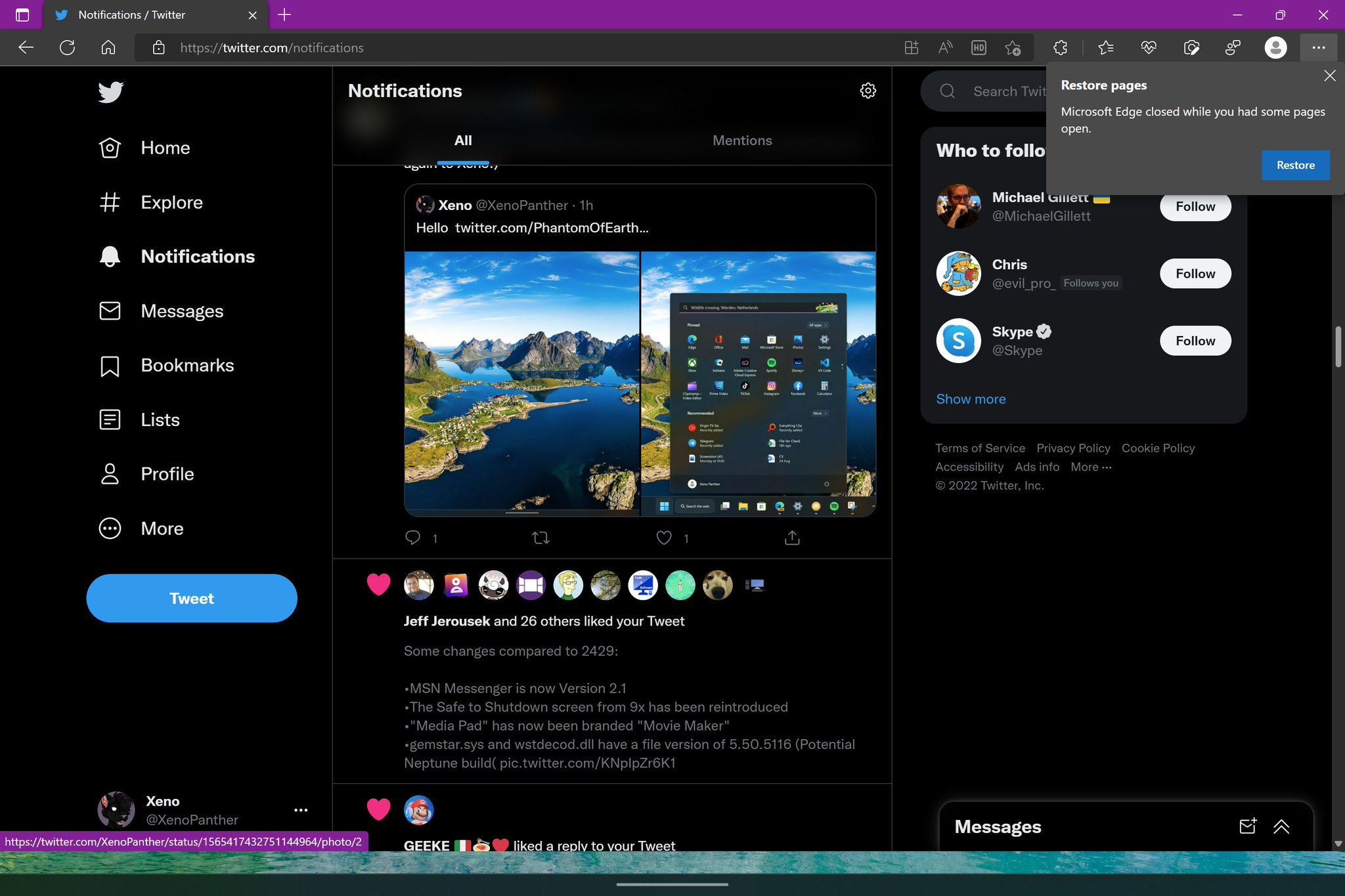The width and height of the screenshot is (1345, 896).
Task: Restore closed Edge pages
Action: [1295, 165]
